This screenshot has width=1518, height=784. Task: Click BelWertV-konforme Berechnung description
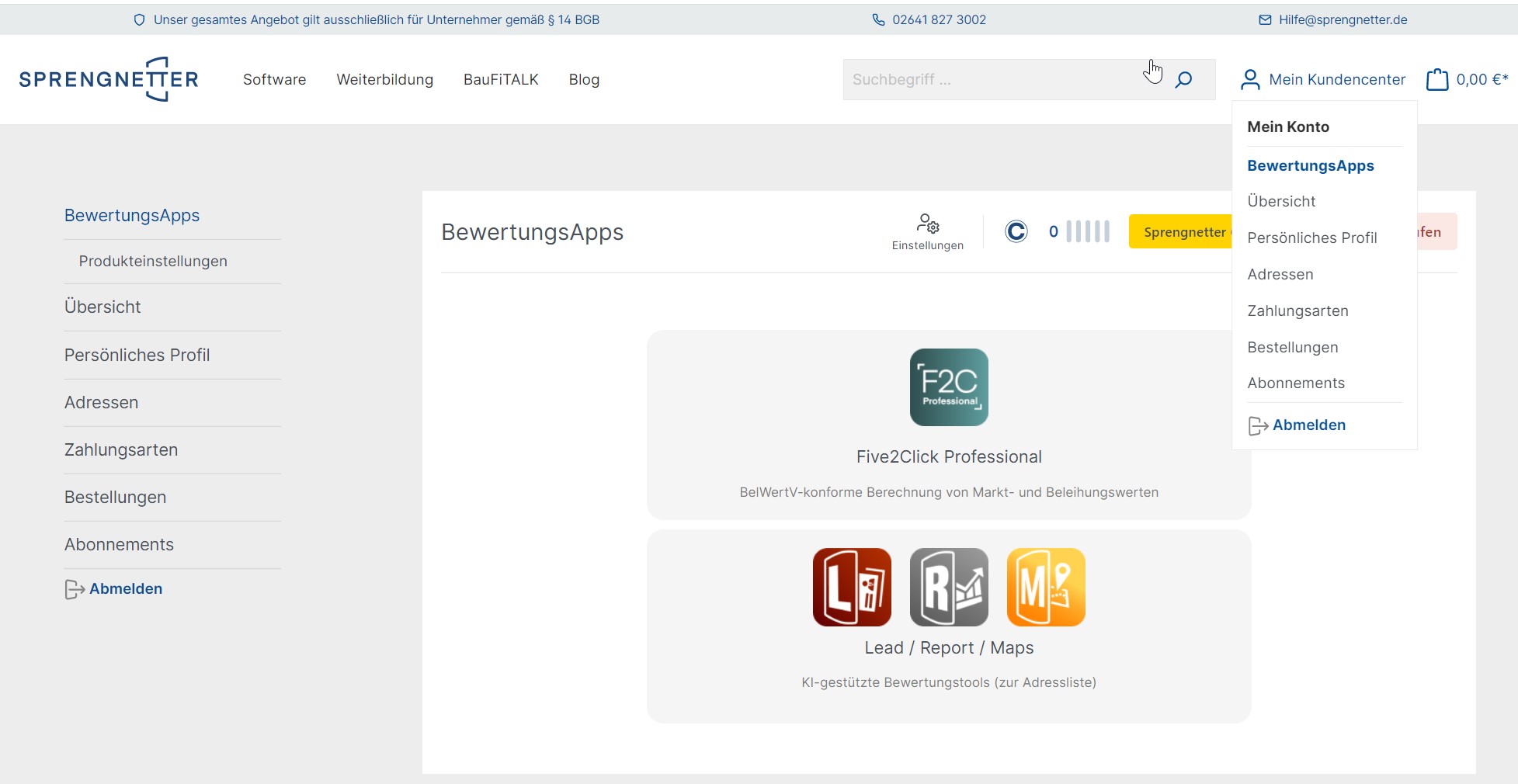[949, 492]
